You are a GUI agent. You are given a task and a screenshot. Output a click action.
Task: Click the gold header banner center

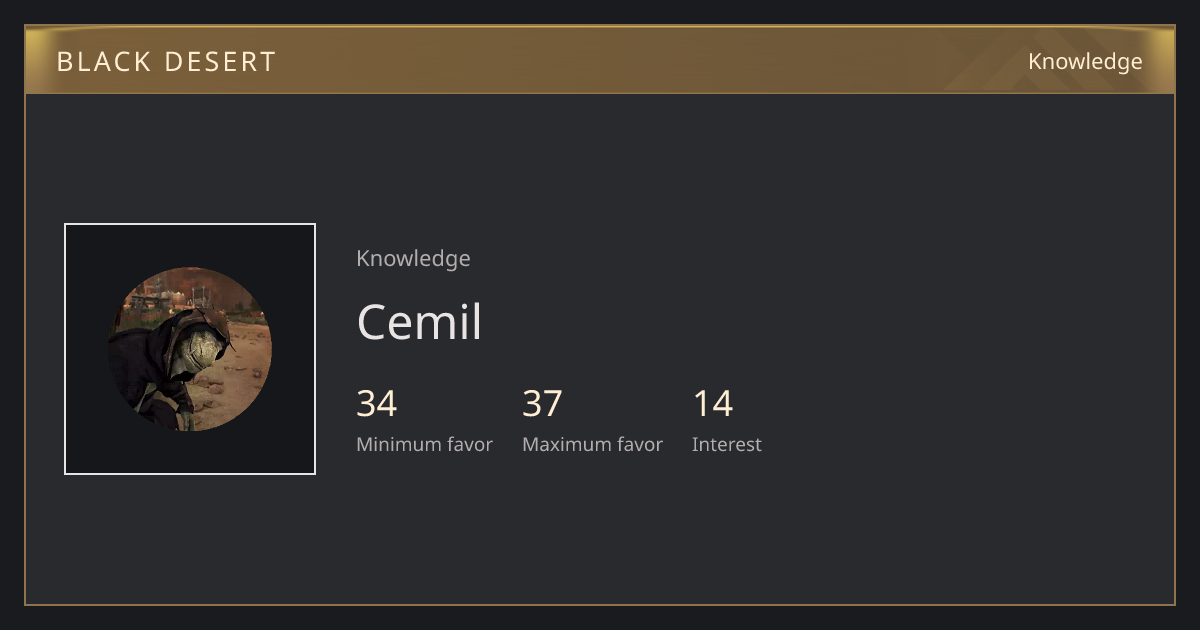pyautogui.click(x=600, y=60)
